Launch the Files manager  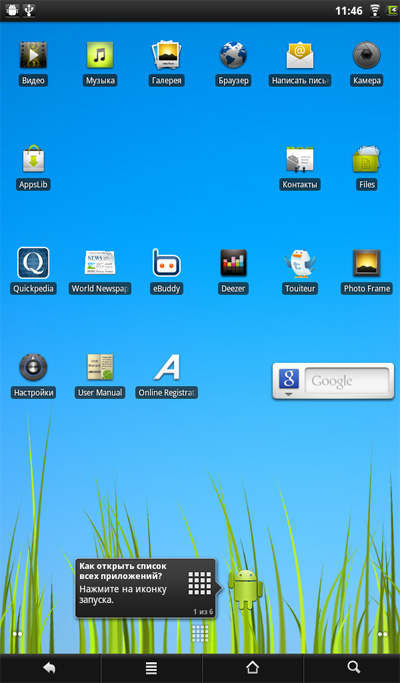click(x=366, y=168)
